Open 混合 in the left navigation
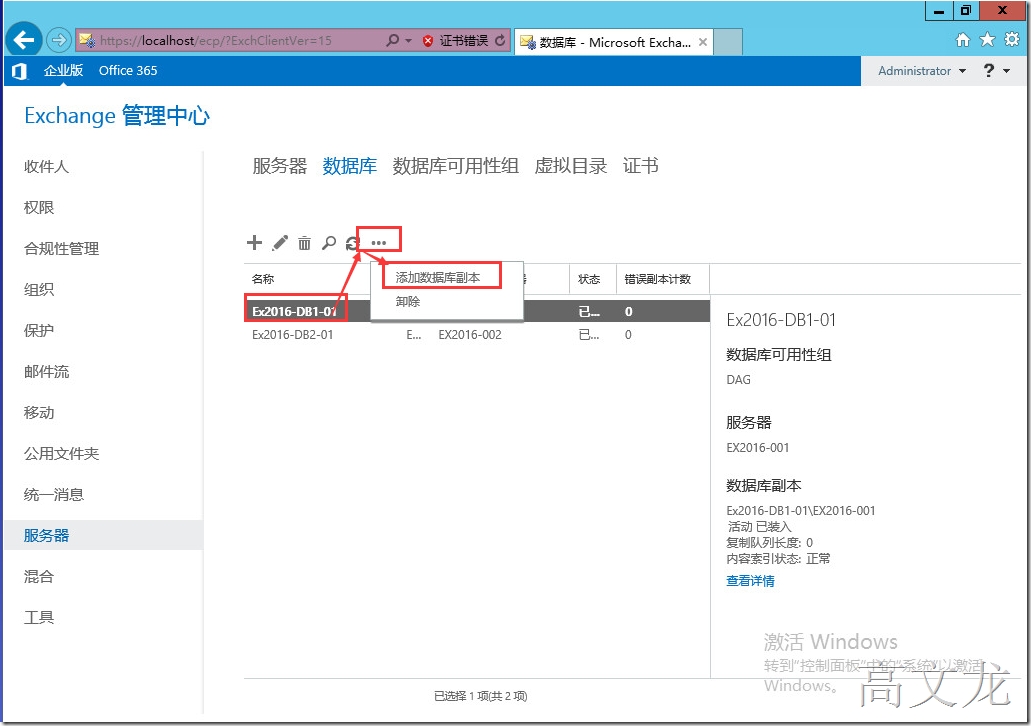The image size is (1031, 726). point(39,577)
